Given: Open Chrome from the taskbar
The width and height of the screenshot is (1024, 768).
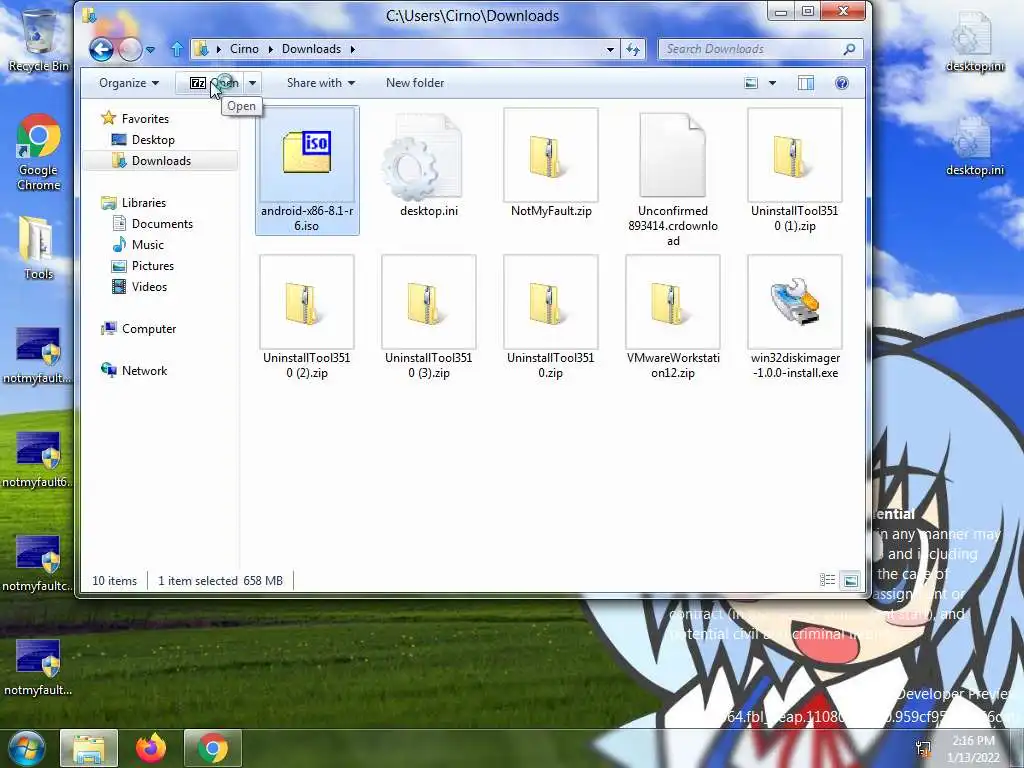Looking at the screenshot, I should click(213, 748).
